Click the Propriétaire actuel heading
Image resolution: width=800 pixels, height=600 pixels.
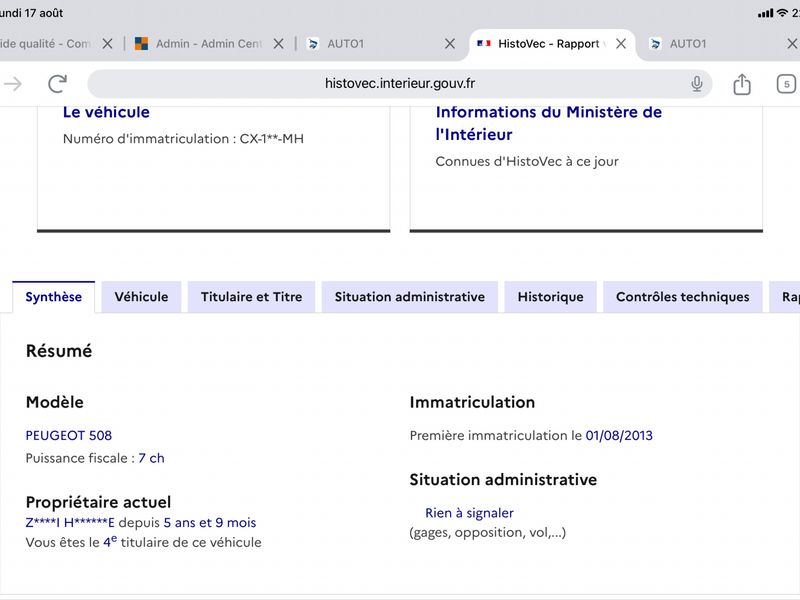point(98,502)
